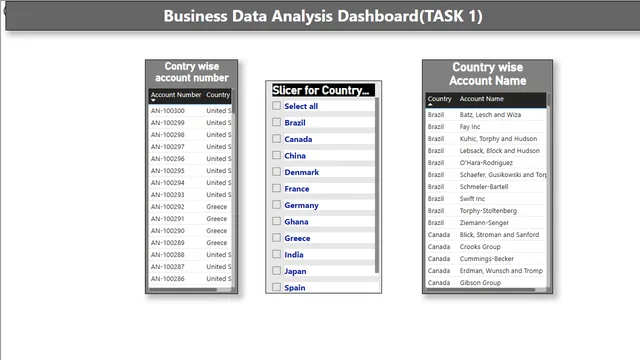Select Lebsack, Block and Hudson
Viewport: 640px width, 360px height.
tap(500, 151)
